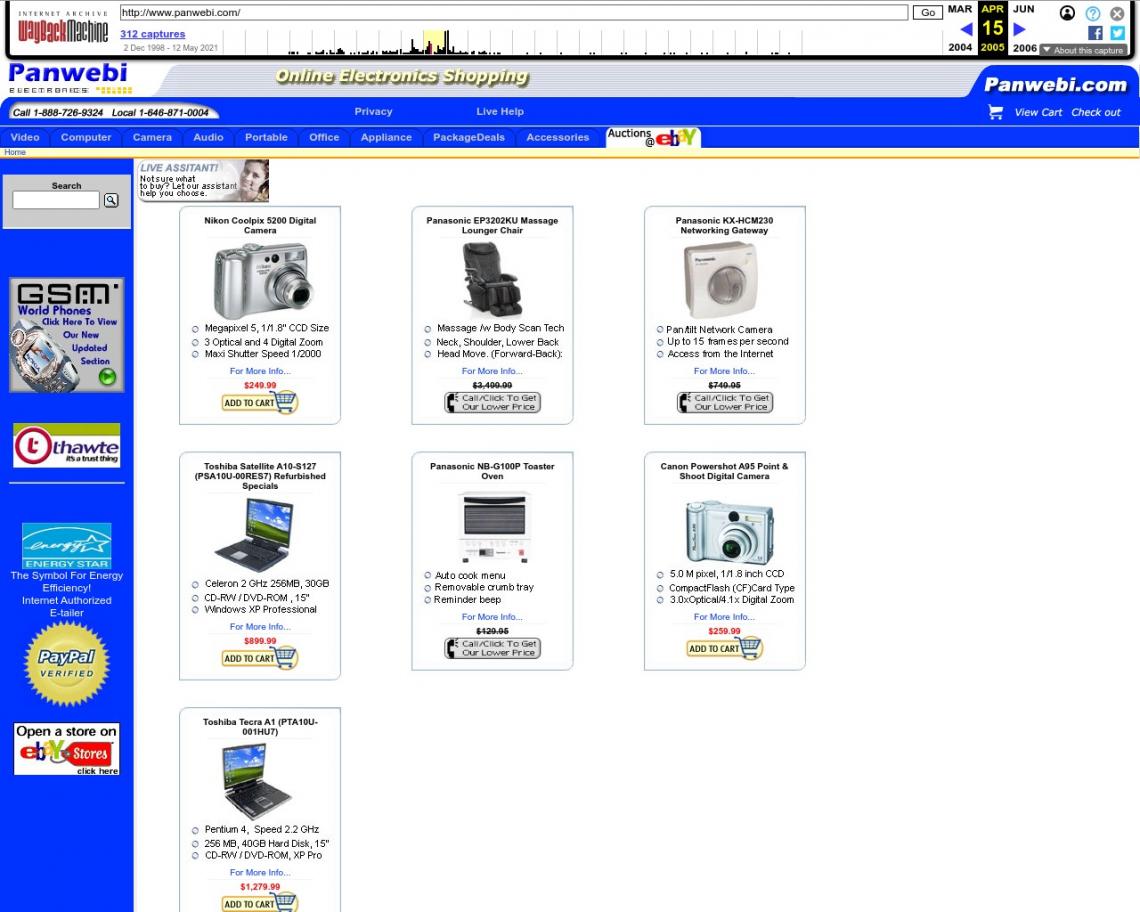This screenshot has height=912, width=1140.
Task: Open Wayback Machine user account icon
Action: pos(1067,13)
